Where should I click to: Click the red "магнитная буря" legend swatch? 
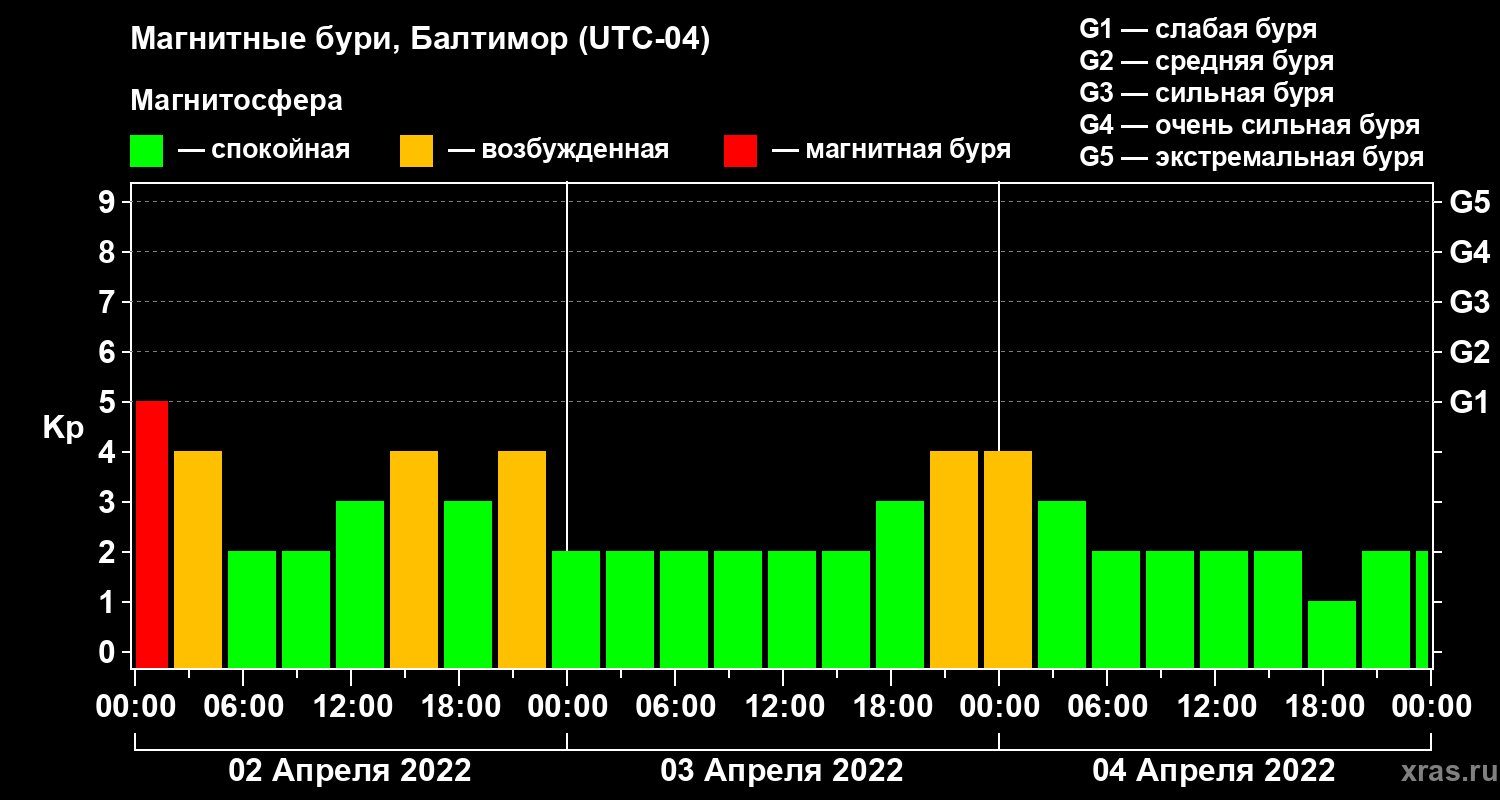point(740,151)
